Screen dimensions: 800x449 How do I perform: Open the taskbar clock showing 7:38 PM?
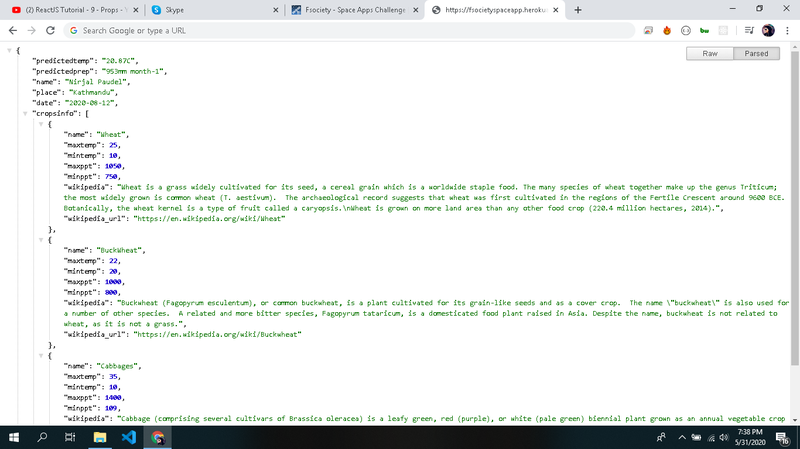750,437
